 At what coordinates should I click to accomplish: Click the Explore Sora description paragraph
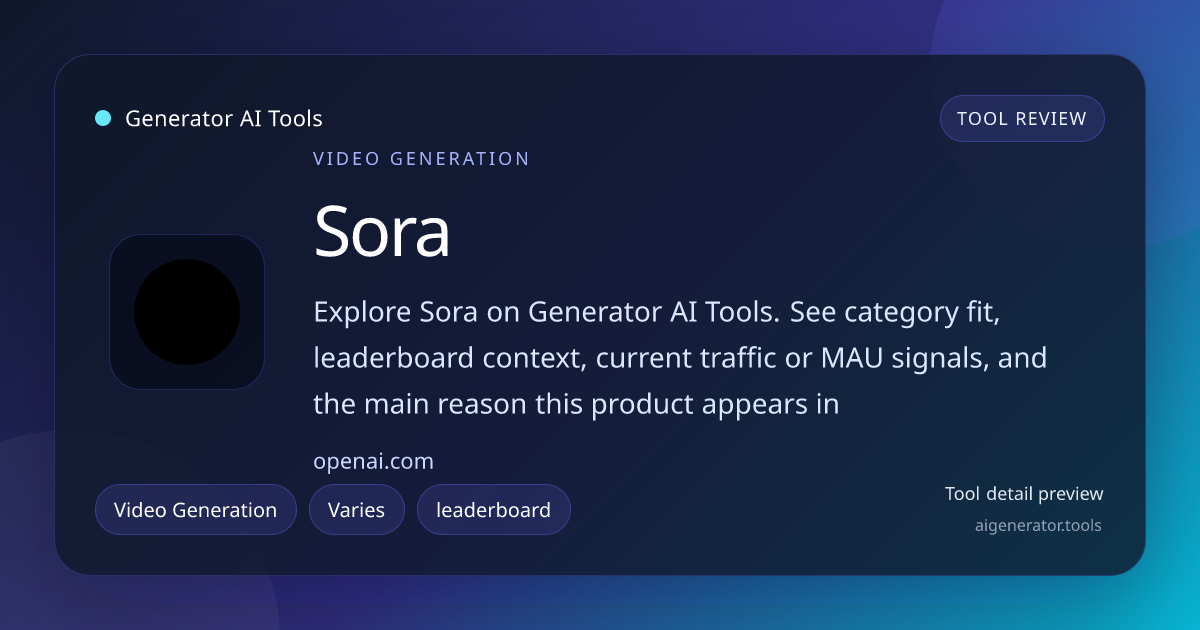click(680, 358)
